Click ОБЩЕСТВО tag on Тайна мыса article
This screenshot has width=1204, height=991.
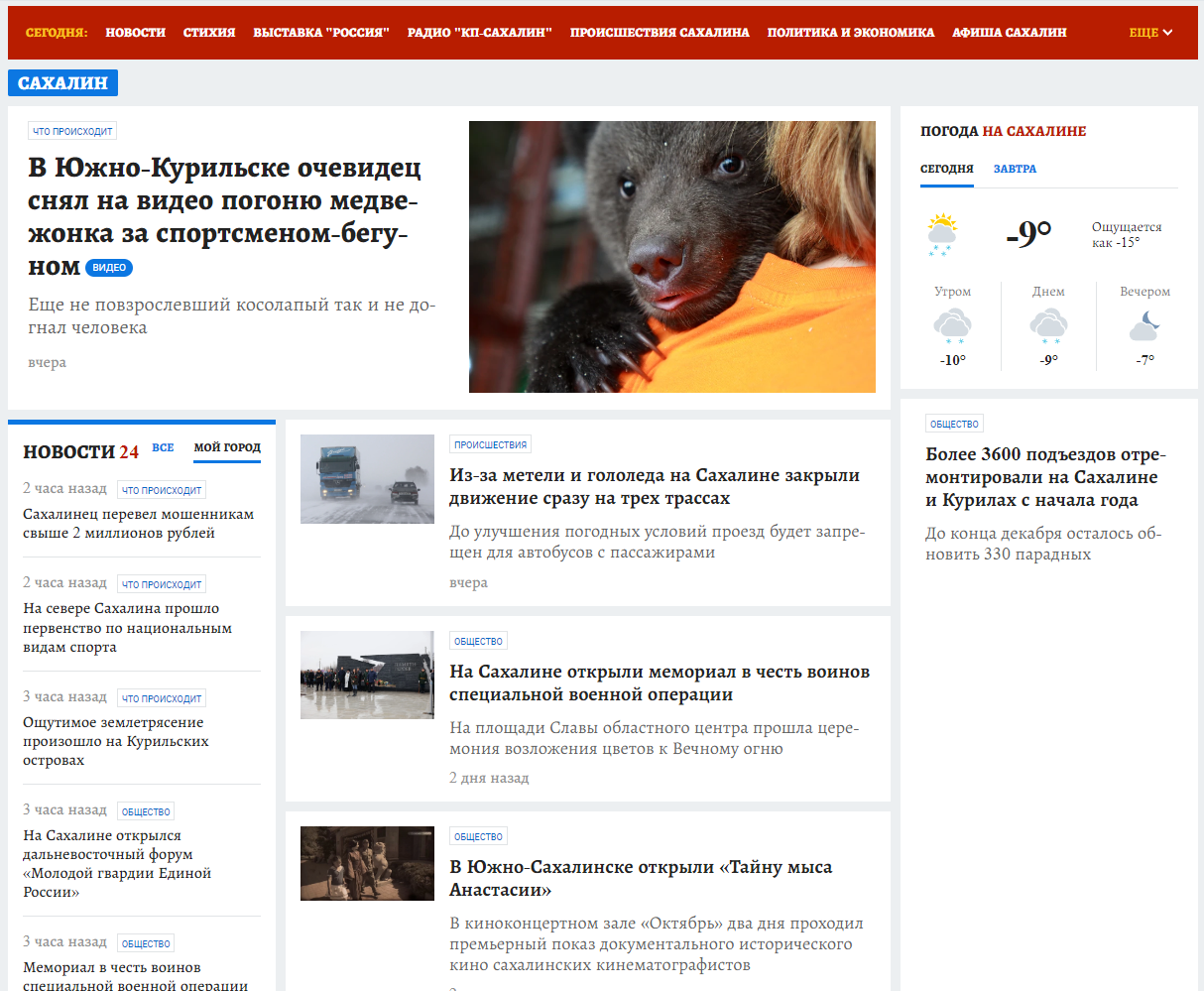click(478, 836)
